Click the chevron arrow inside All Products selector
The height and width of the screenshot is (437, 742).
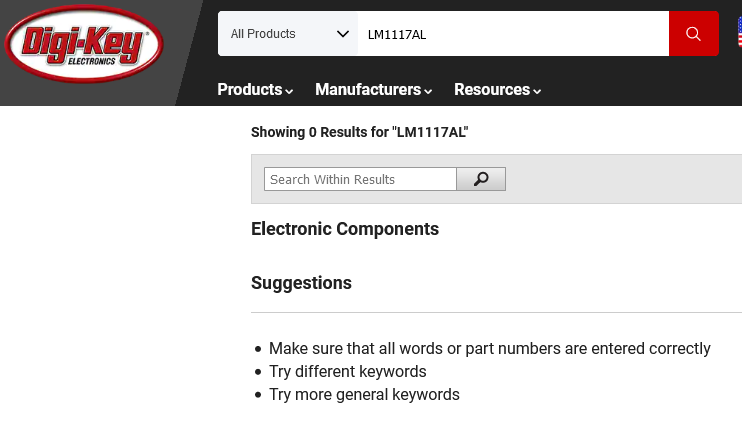point(343,34)
